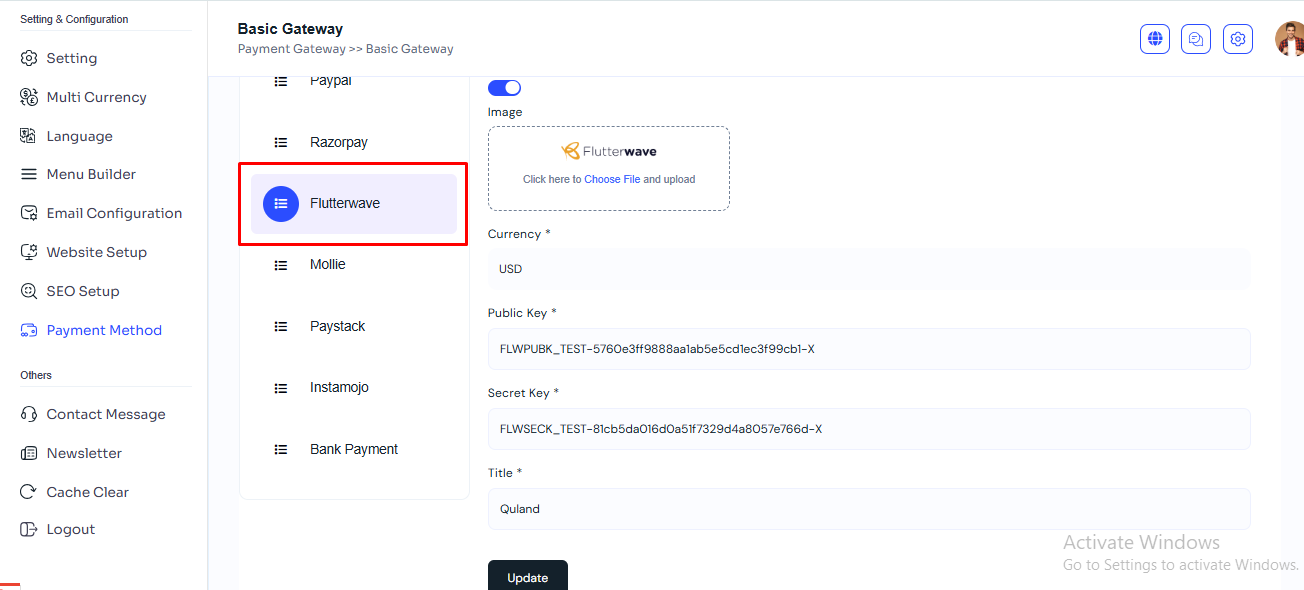1304x590 pixels.
Task: Click the globe icon in the header
Action: click(1155, 39)
